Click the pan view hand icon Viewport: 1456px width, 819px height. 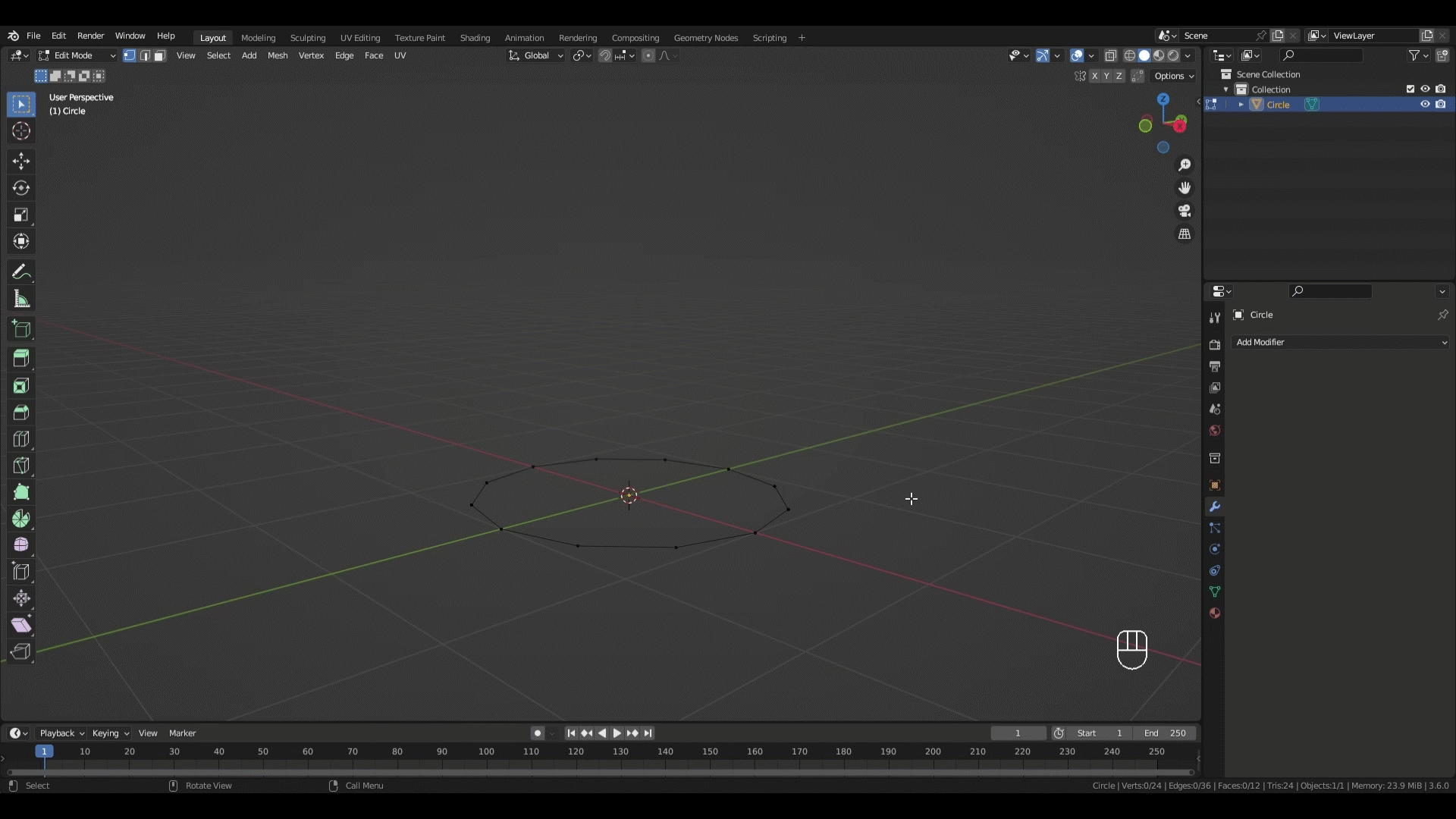tap(1185, 188)
